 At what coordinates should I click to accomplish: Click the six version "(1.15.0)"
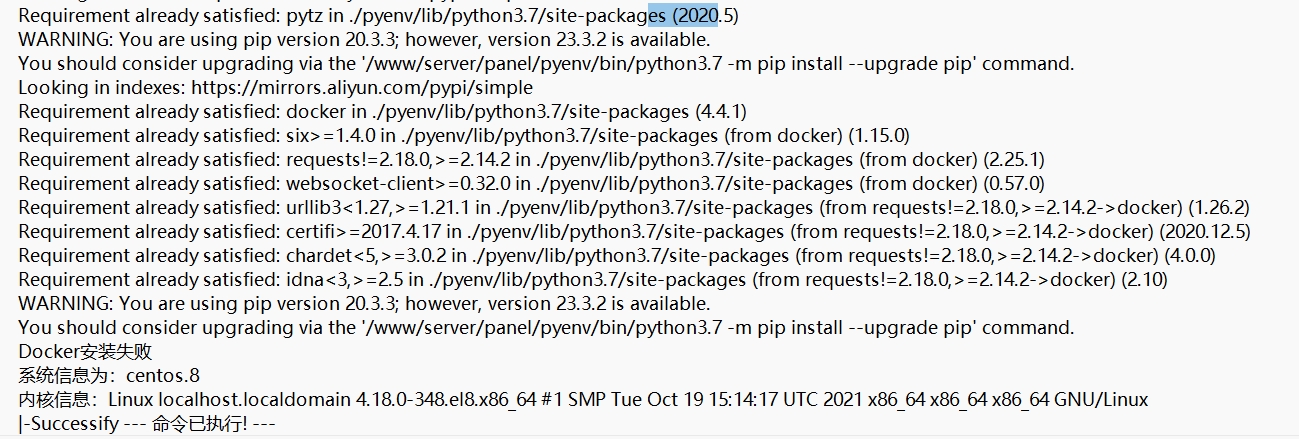[x=879, y=135]
